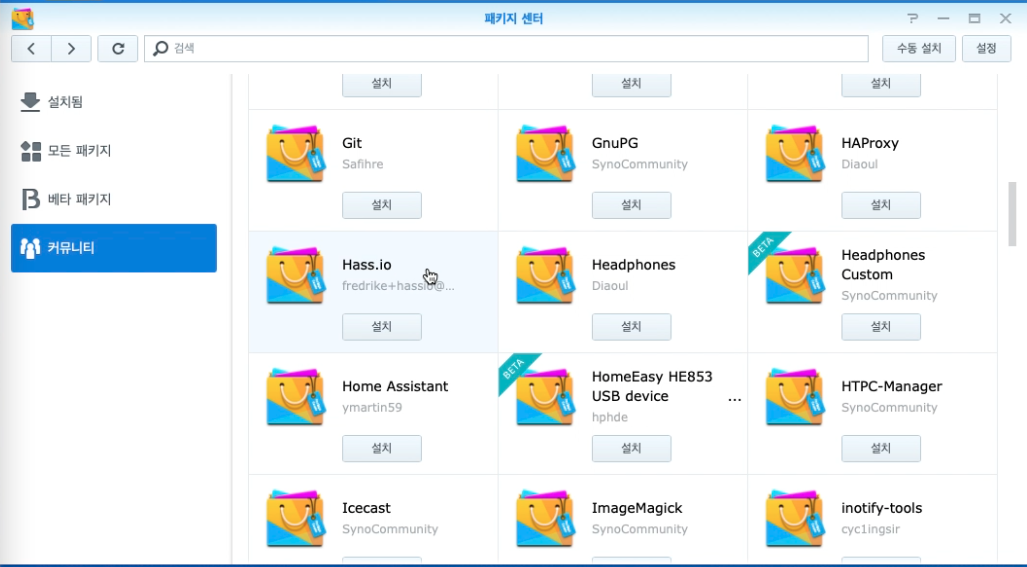Open the Headphones Custom package icon

[794, 276]
